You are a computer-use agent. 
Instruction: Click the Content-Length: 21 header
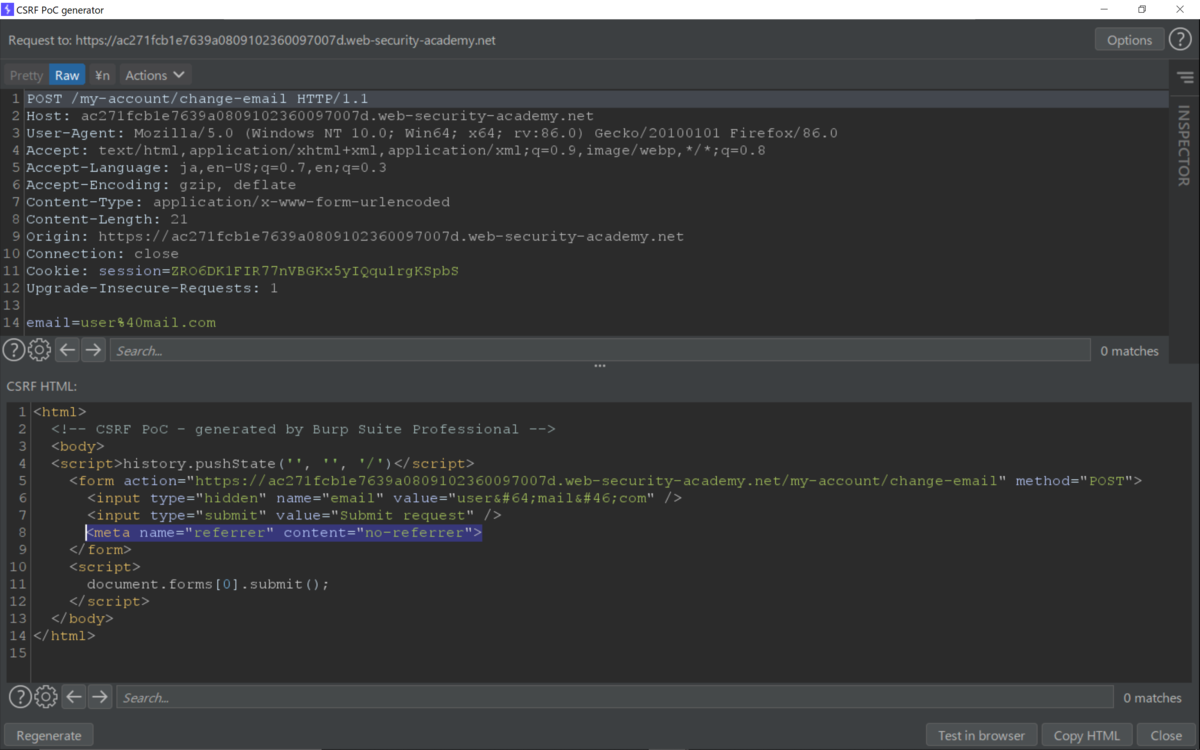tap(107, 219)
